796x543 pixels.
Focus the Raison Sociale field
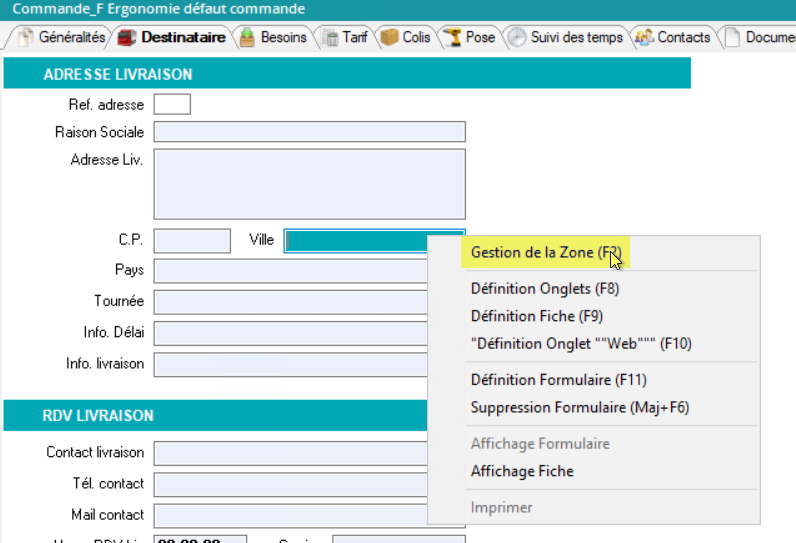pyautogui.click(x=309, y=132)
